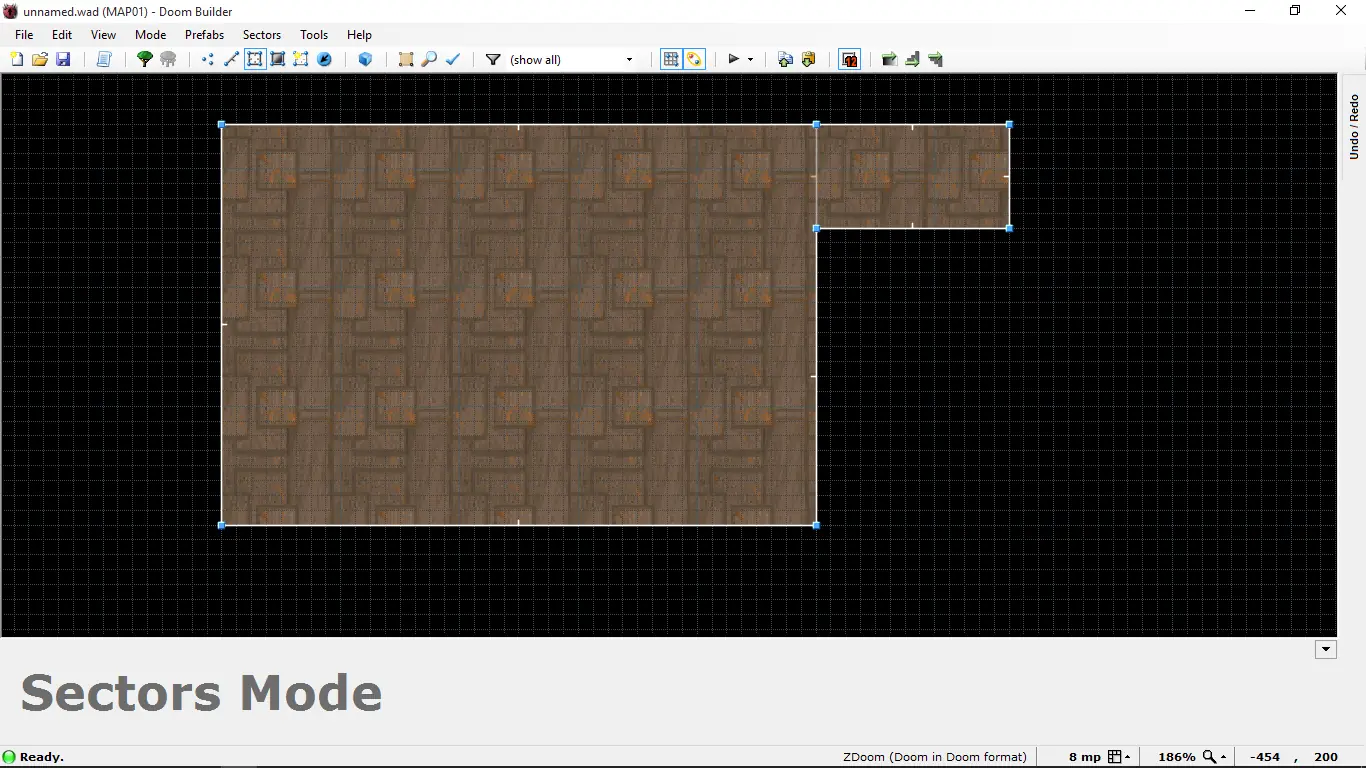1366x768 pixels.
Task: Click the gradient brightness icon
Action: tap(889, 60)
